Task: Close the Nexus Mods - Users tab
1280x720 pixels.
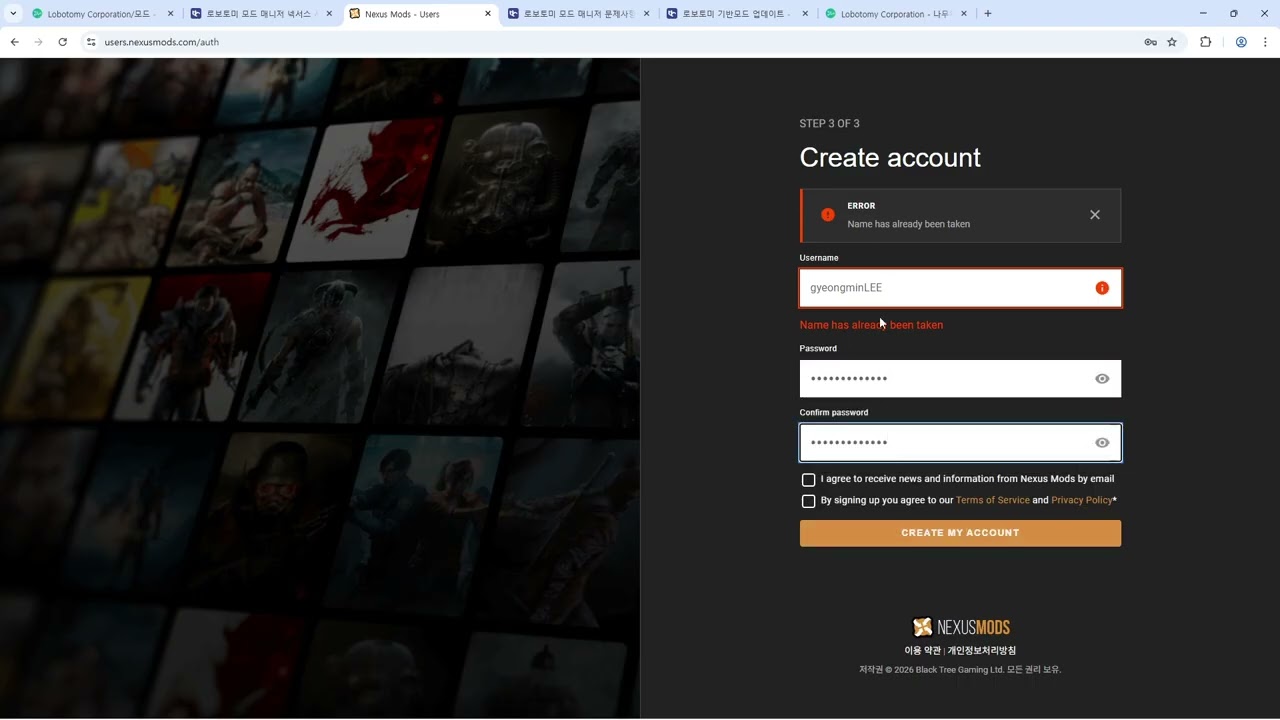Action: pos(488,14)
